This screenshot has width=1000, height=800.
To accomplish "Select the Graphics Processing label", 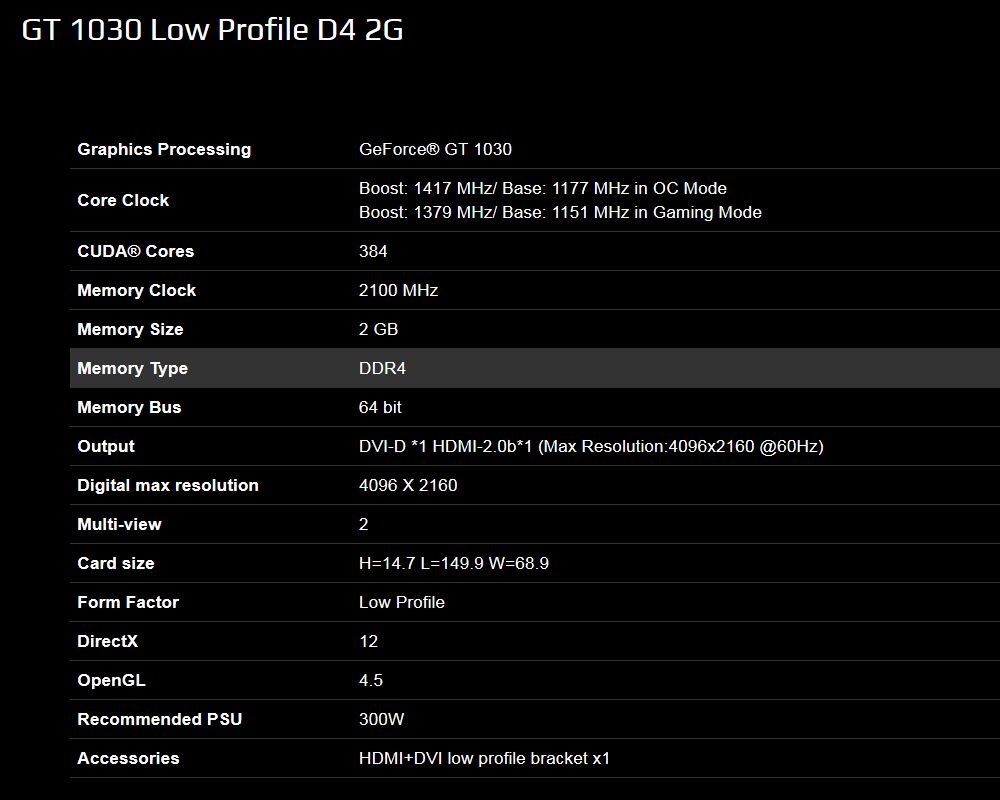I will coord(164,149).
